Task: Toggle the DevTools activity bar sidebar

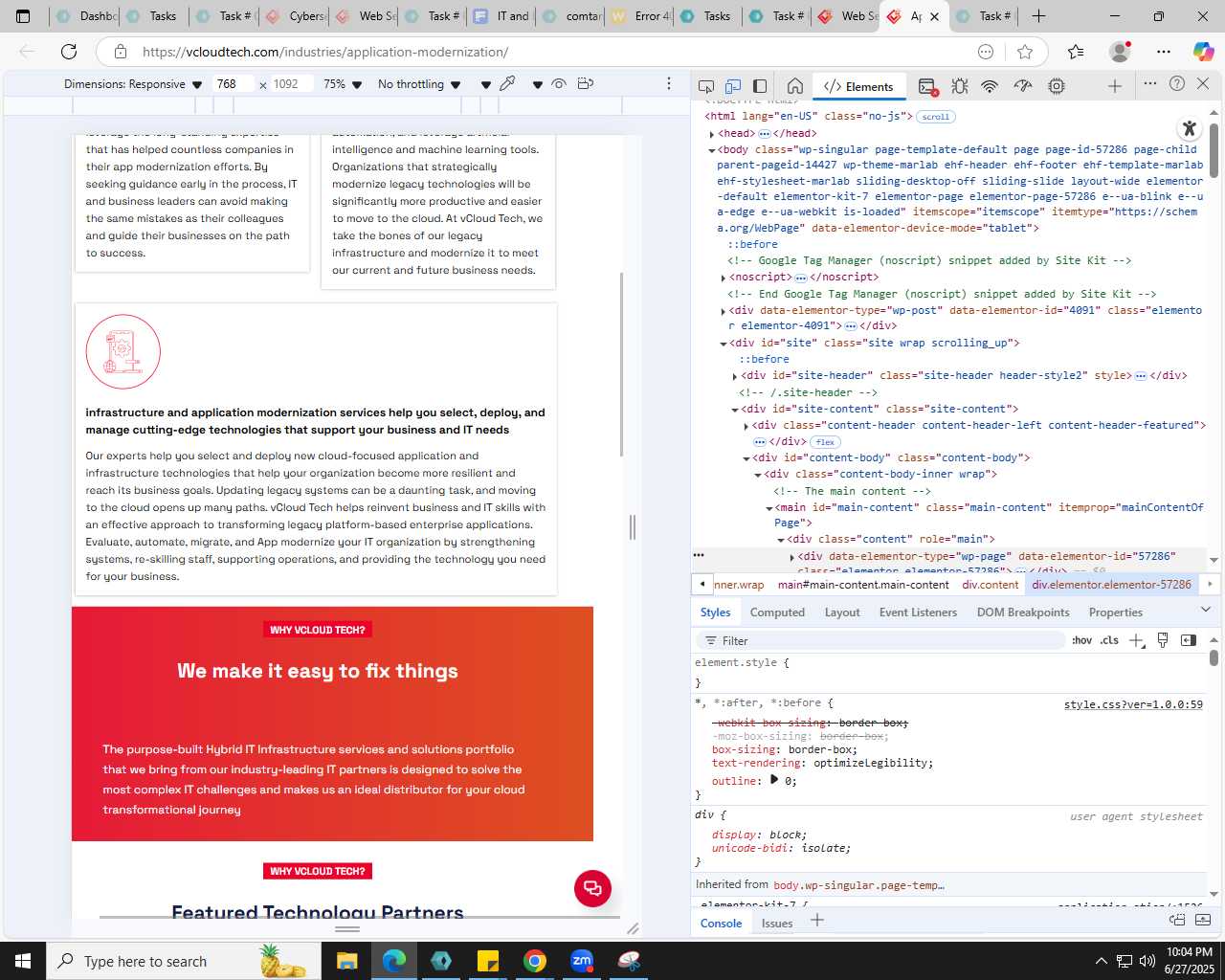Action: 760,86
